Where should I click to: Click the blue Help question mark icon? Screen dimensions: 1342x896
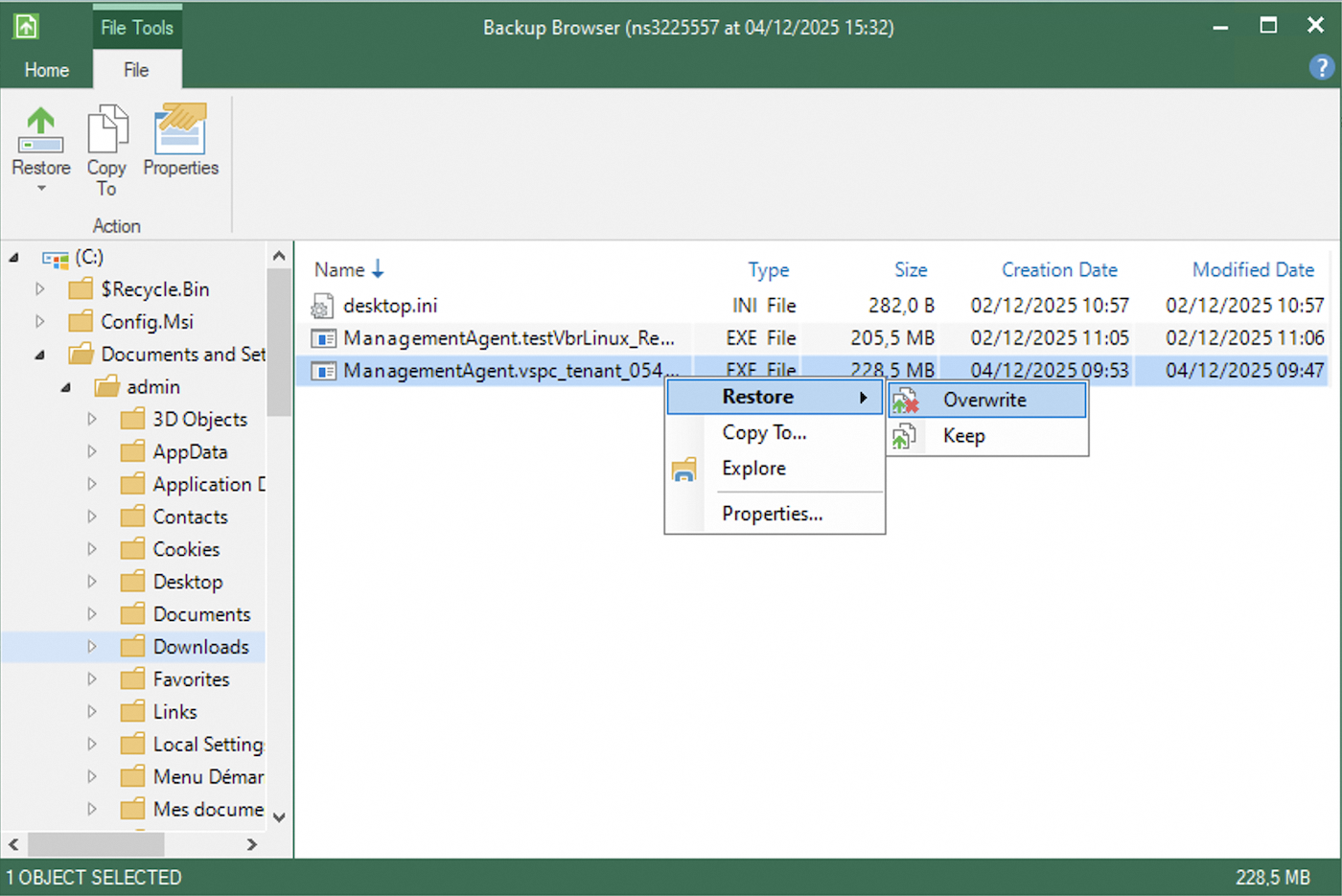pos(1322,67)
